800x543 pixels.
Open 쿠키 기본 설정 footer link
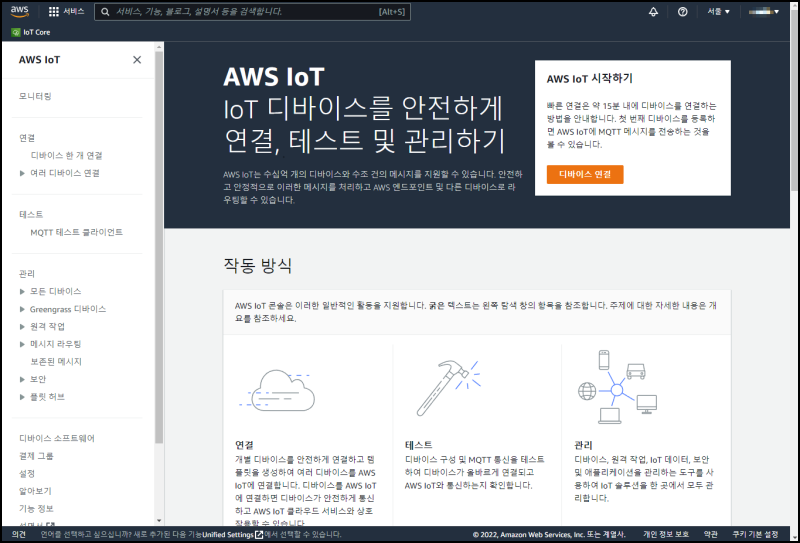755,534
